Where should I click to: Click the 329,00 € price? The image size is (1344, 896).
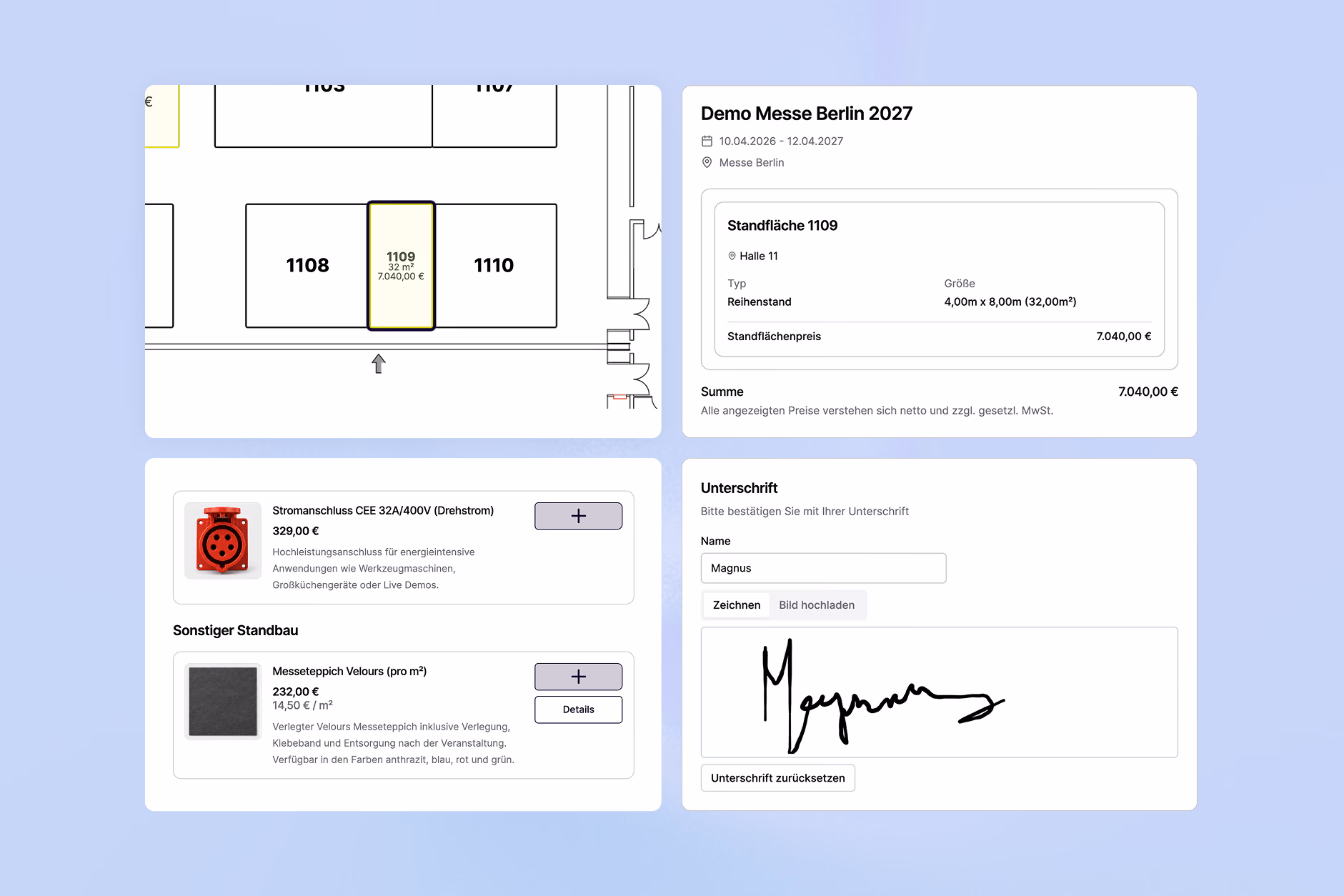point(296,531)
